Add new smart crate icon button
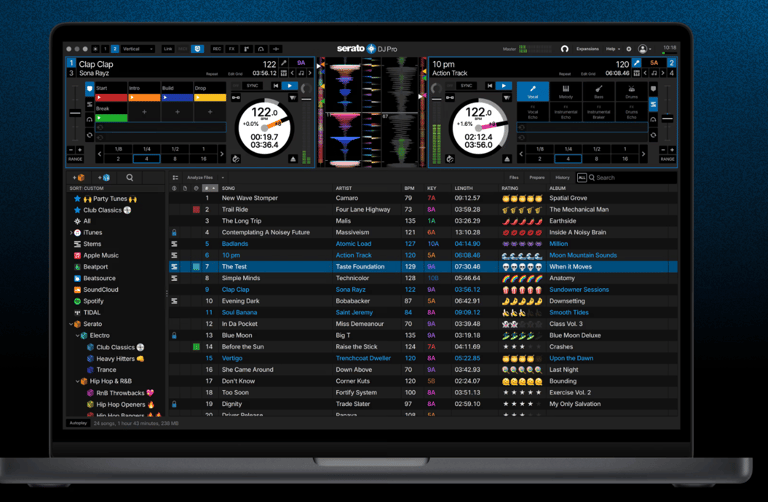The width and height of the screenshot is (768, 502). (104, 177)
